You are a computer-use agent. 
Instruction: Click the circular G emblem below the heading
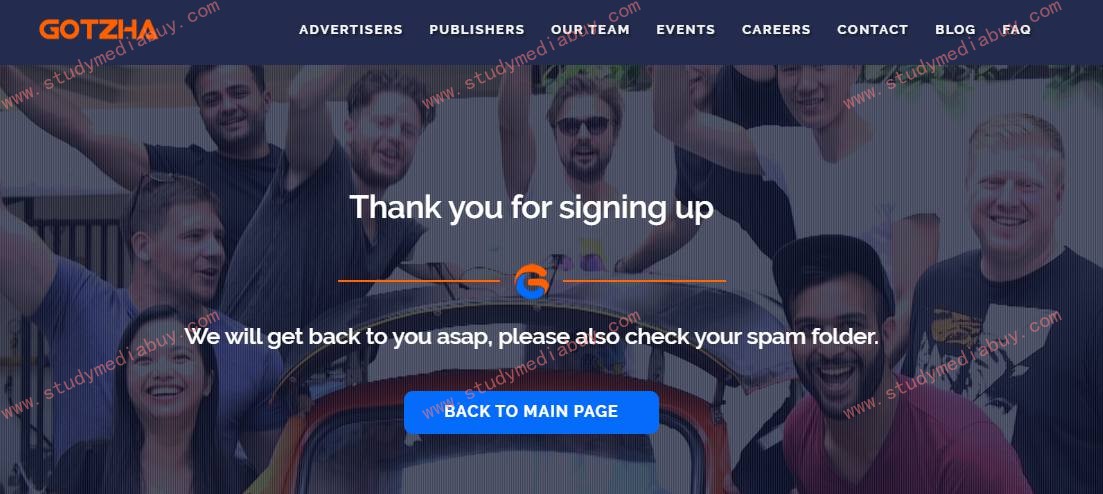click(531, 281)
